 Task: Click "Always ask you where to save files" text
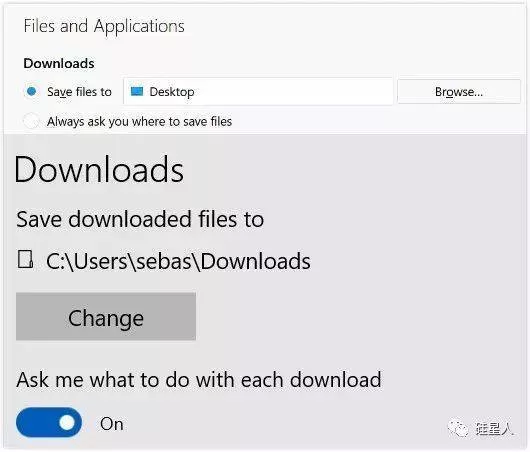click(x=140, y=121)
